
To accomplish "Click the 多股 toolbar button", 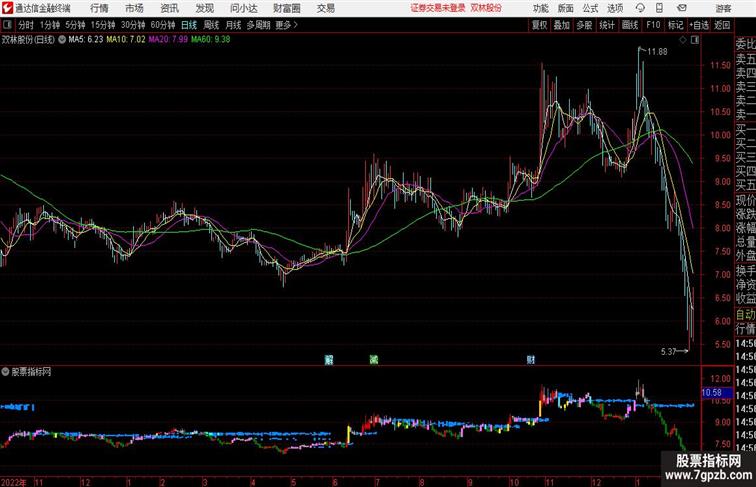I will (584, 25).
